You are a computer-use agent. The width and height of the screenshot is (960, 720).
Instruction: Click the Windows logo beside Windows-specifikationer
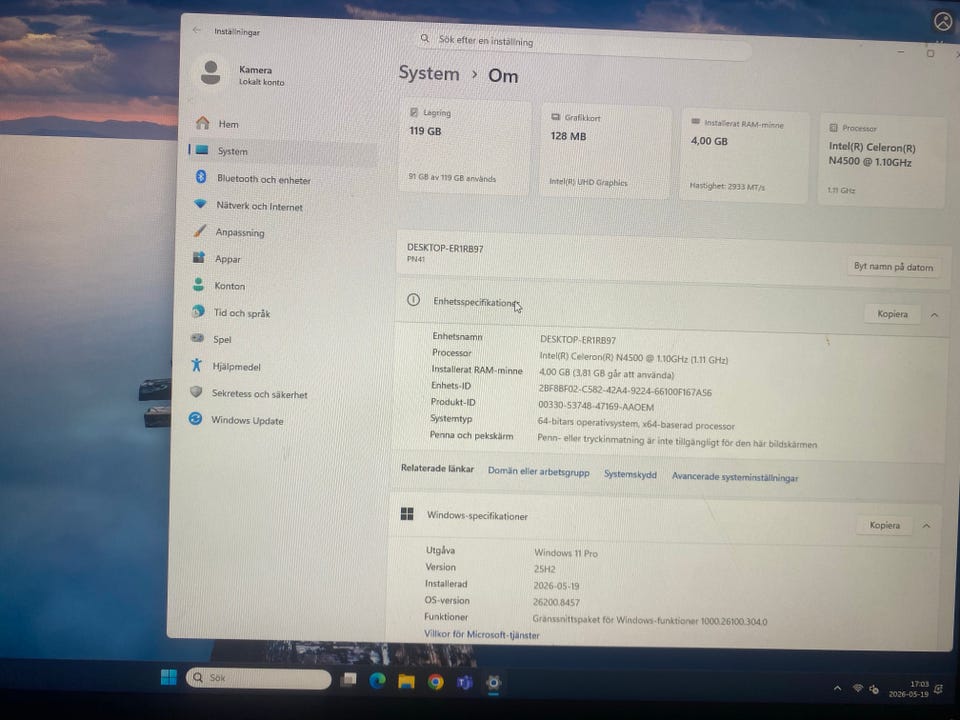point(407,513)
